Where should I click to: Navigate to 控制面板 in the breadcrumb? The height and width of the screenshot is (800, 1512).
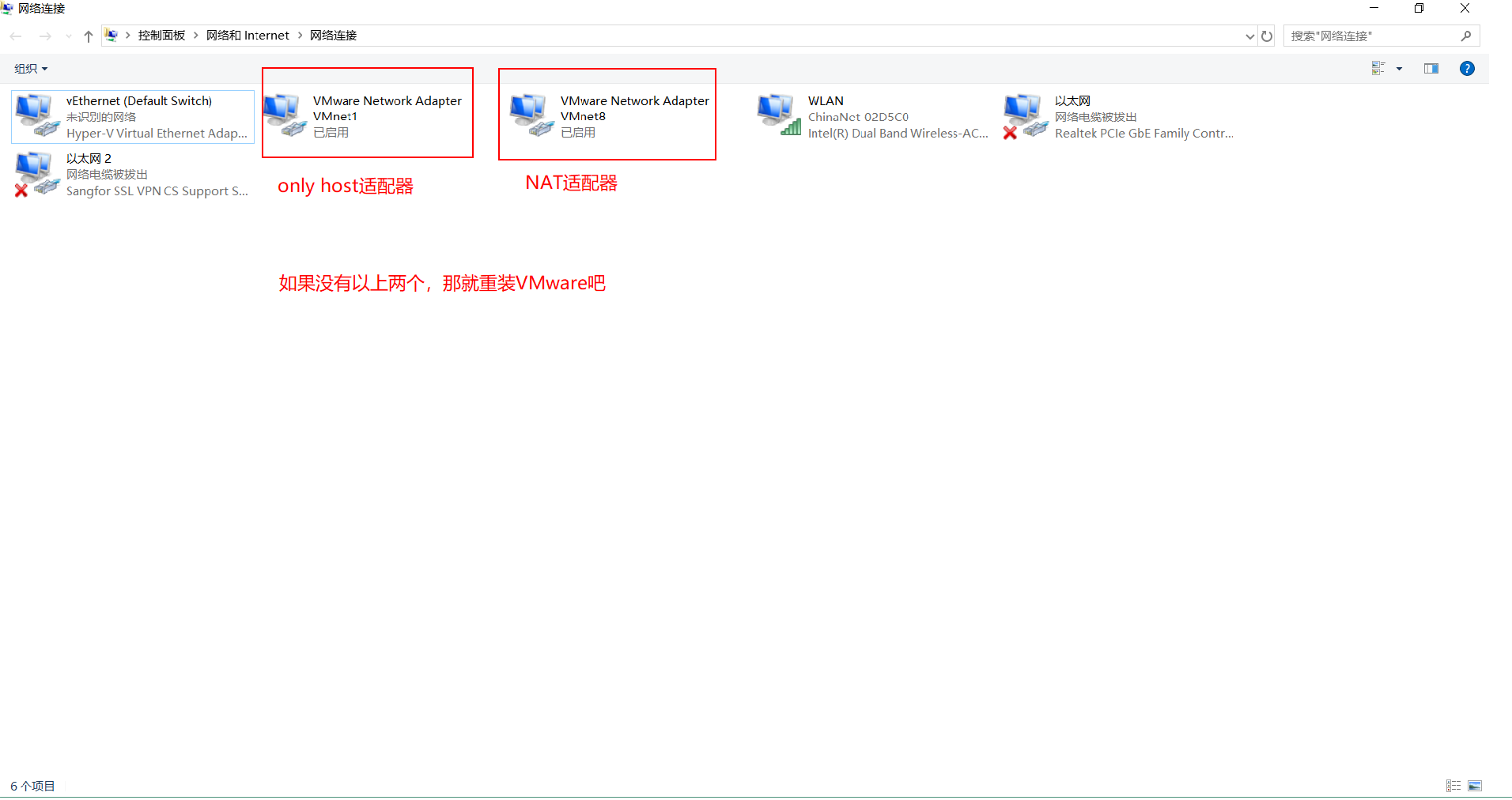(161, 35)
